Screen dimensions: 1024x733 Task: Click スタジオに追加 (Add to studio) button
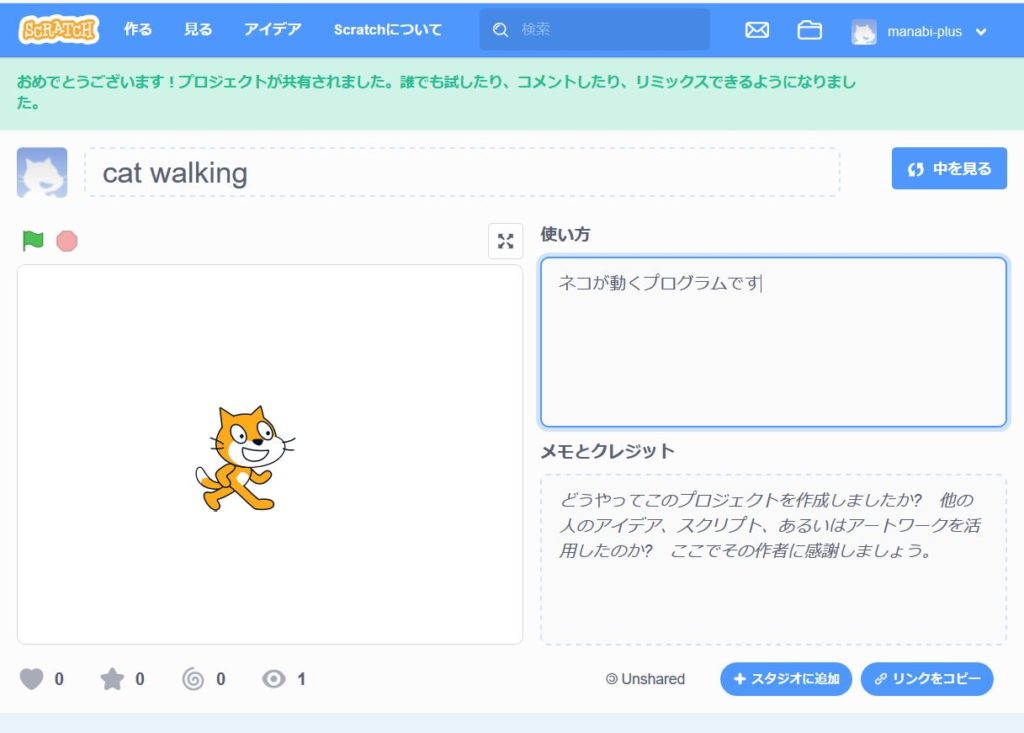(786, 679)
